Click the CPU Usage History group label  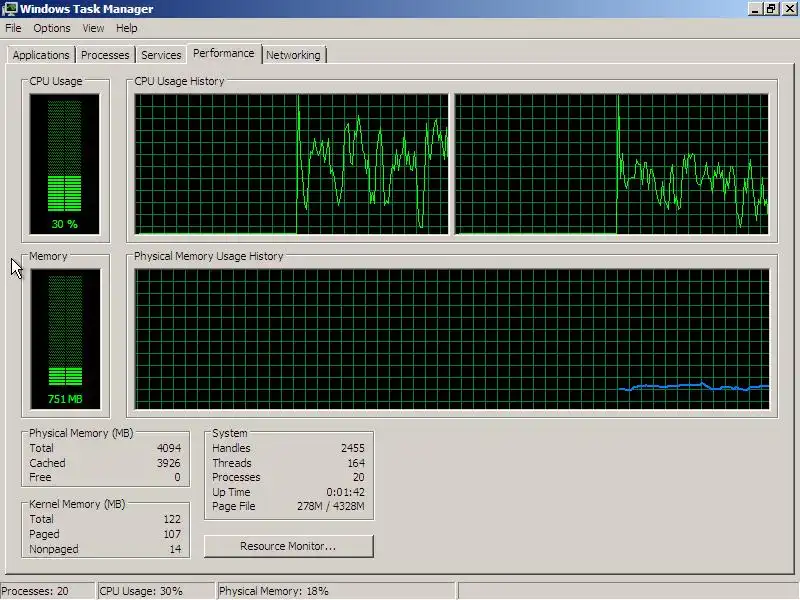tap(179, 81)
